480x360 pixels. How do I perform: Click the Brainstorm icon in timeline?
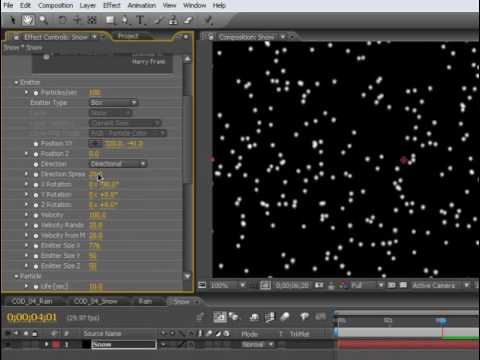point(304,317)
